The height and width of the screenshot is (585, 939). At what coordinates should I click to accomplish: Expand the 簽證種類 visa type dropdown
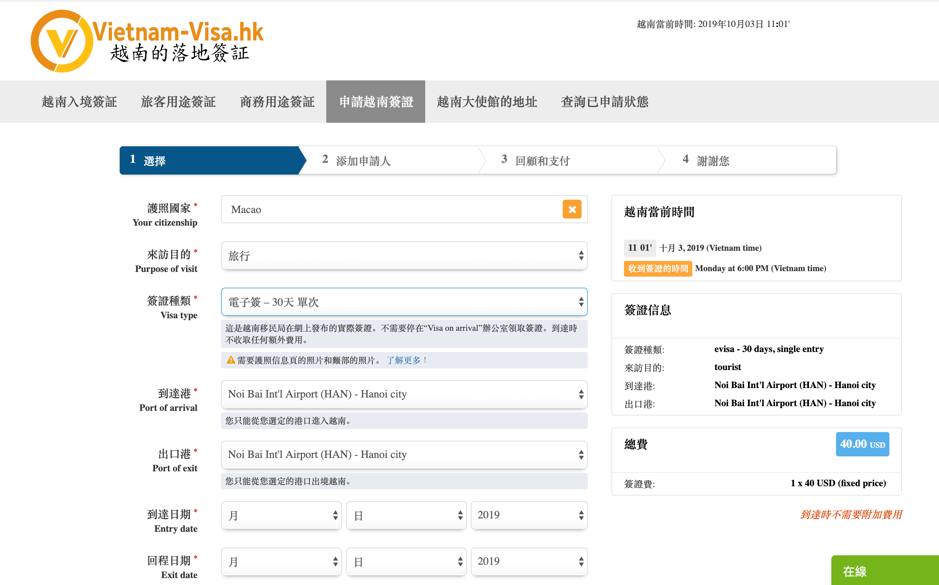point(404,302)
